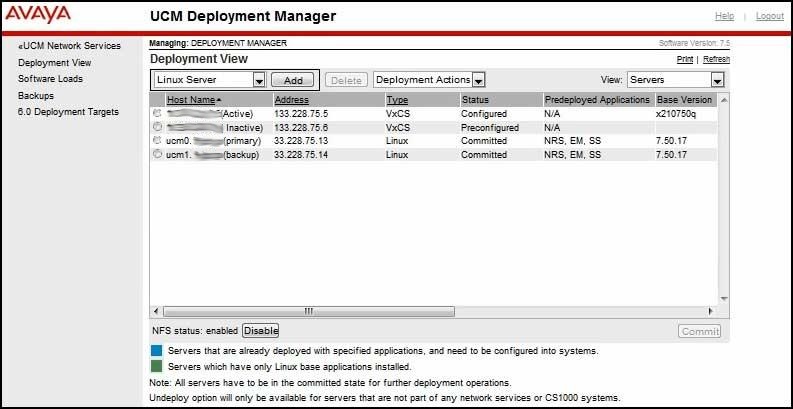Sort table by Host Name column
Screen dimensions: 793x409
(x=191, y=100)
